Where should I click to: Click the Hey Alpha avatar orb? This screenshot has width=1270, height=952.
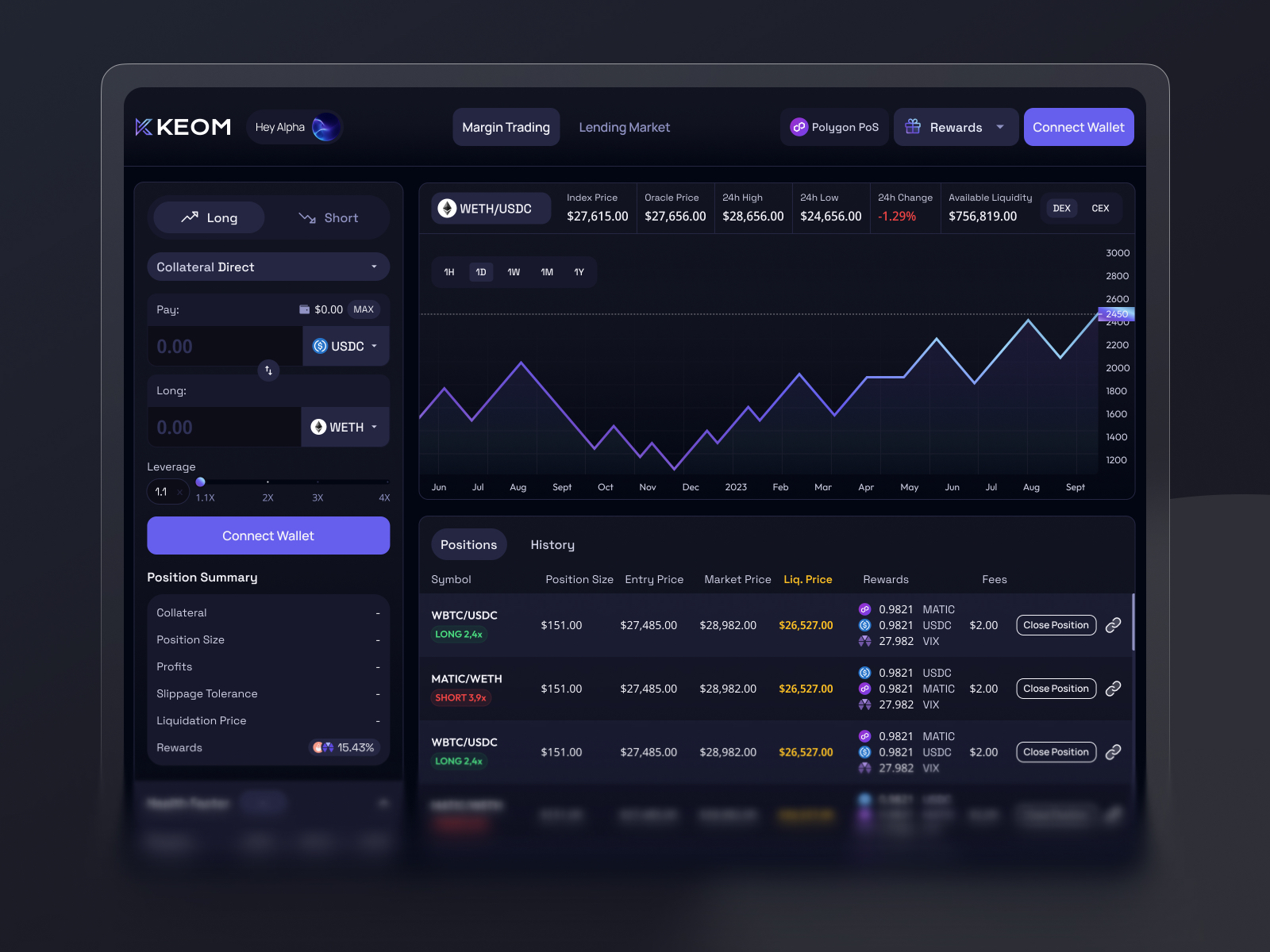click(x=325, y=127)
